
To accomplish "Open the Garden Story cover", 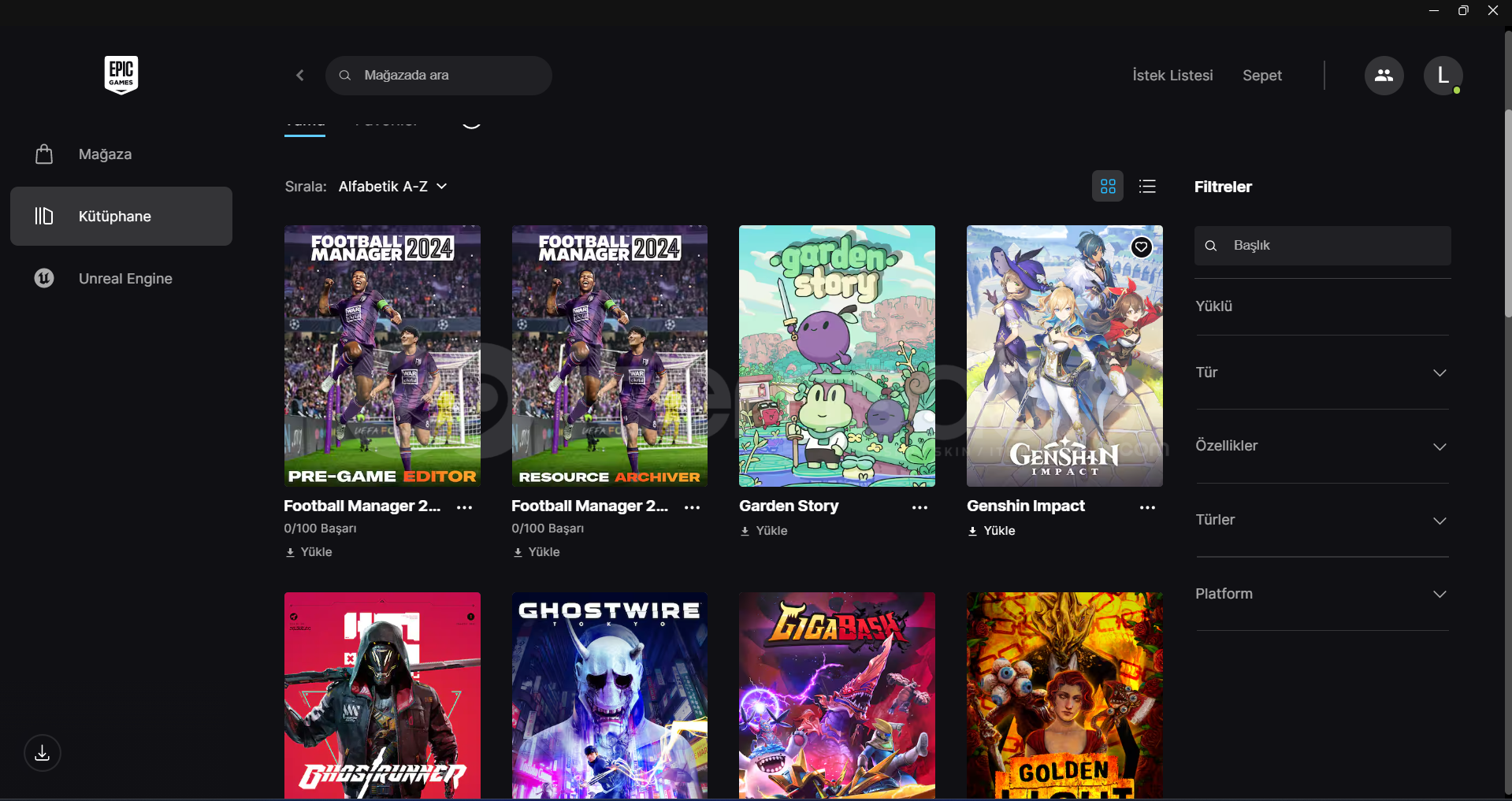I will coord(837,356).
